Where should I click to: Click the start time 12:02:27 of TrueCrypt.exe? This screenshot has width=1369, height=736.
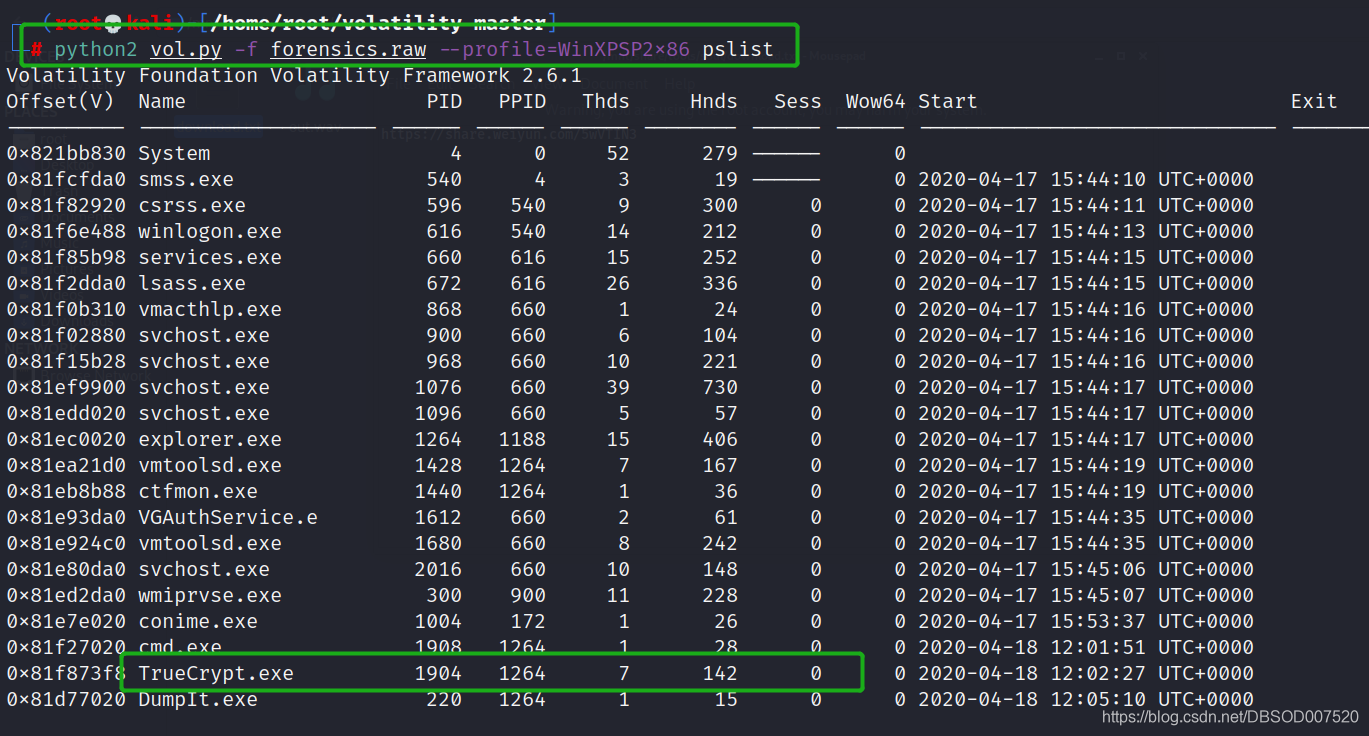point(1098,673)
